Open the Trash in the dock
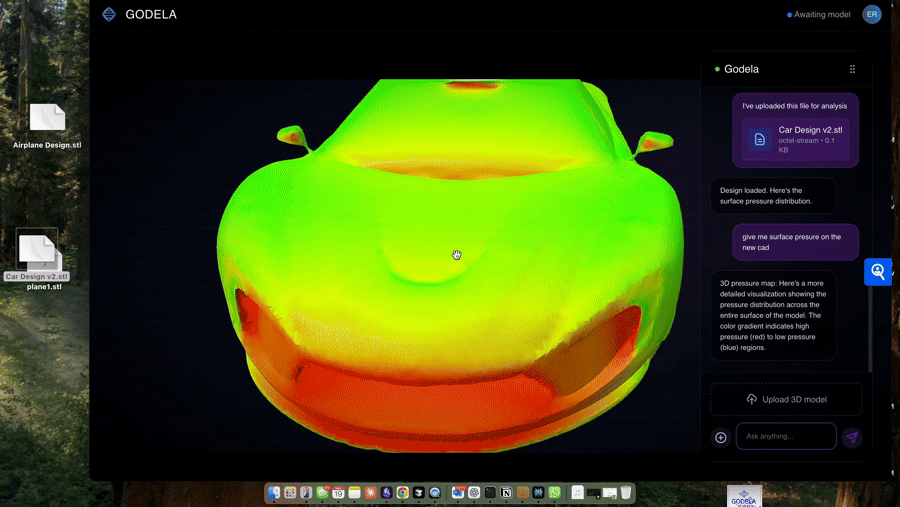 tap(626, 493)
